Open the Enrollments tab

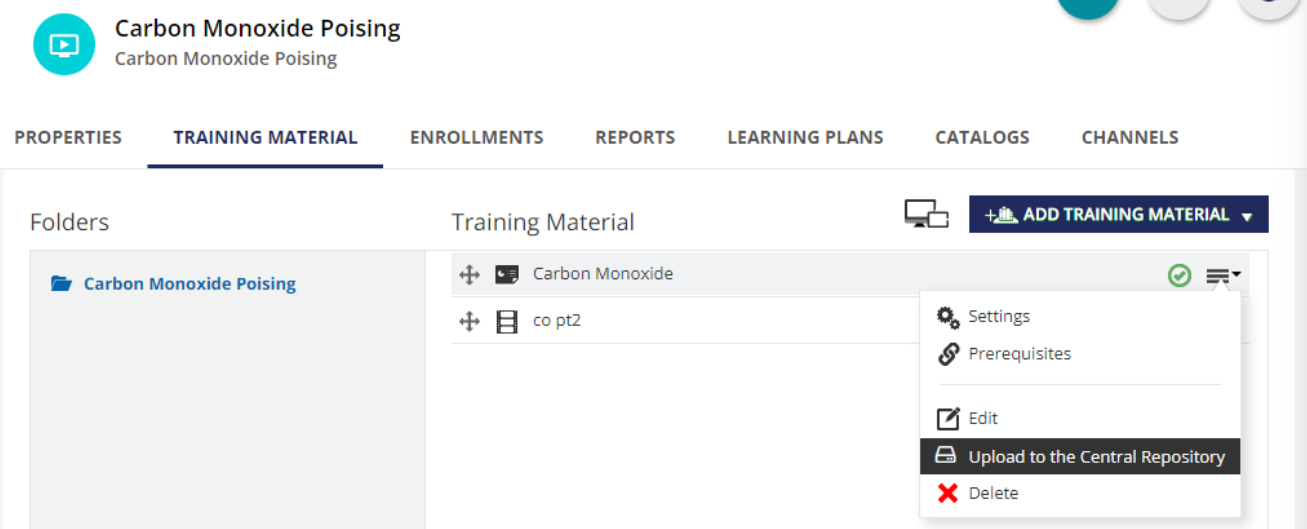(x=477, y=138)
